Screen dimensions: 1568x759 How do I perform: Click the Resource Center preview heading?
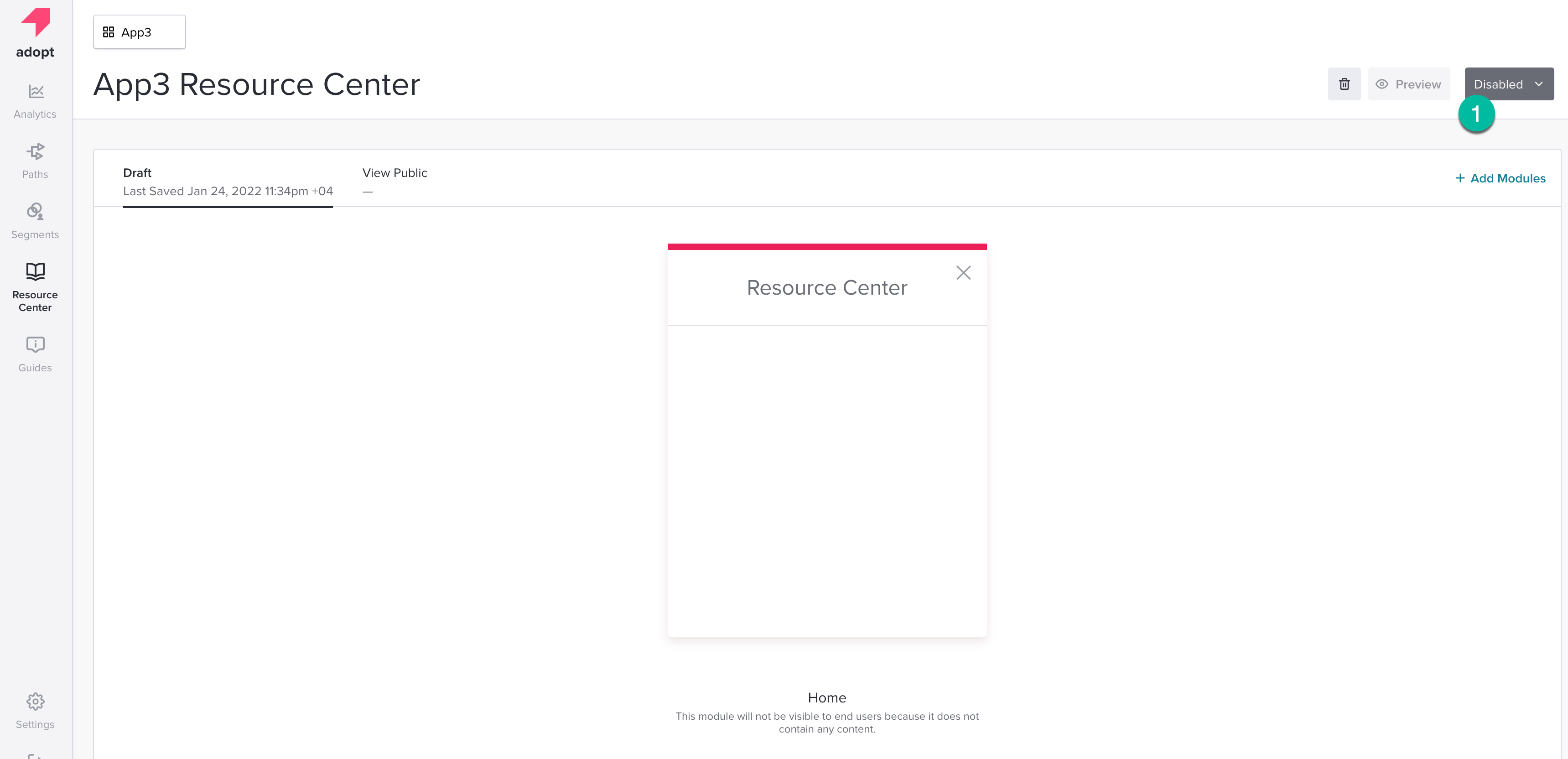tap(826, 287)
